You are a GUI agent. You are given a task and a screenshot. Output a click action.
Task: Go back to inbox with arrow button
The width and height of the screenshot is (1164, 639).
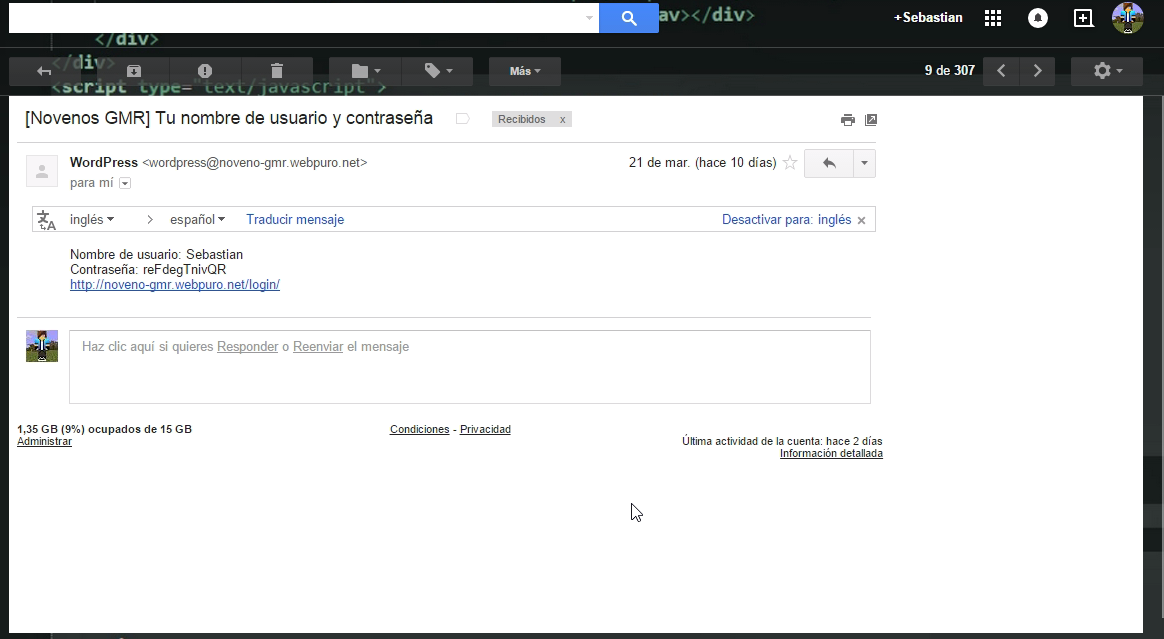click(x=44, y=71)
